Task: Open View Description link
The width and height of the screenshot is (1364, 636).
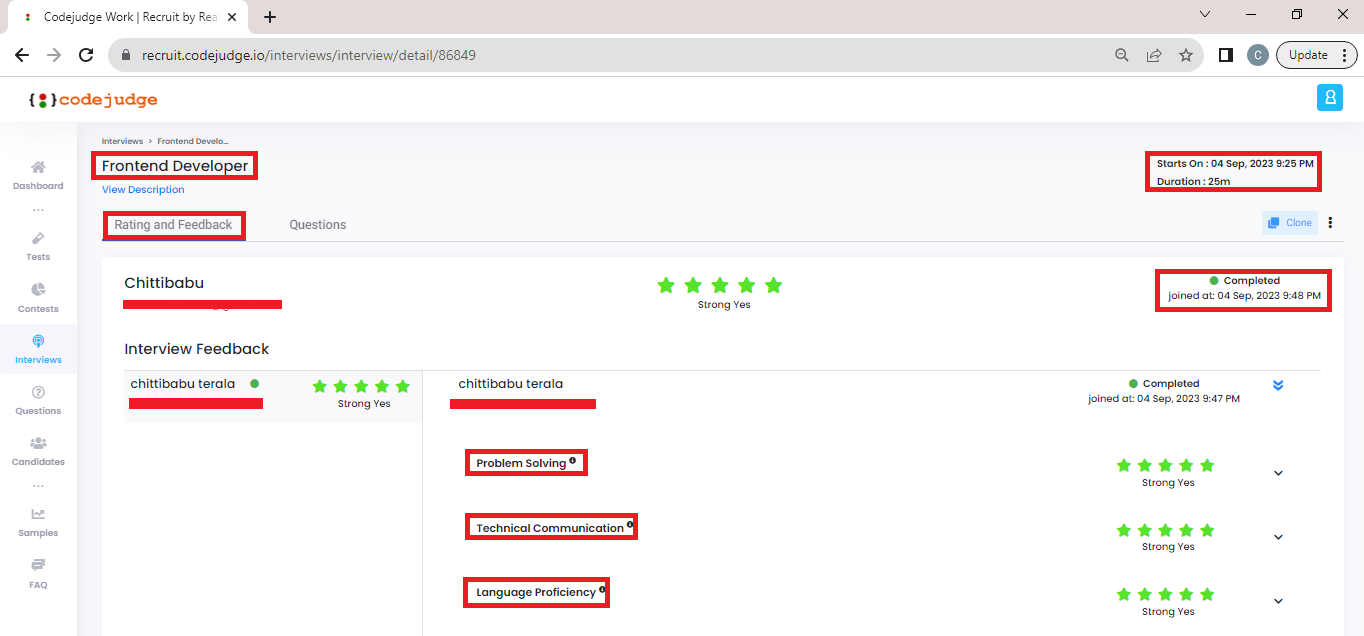Action: click(x=142, y=189)
